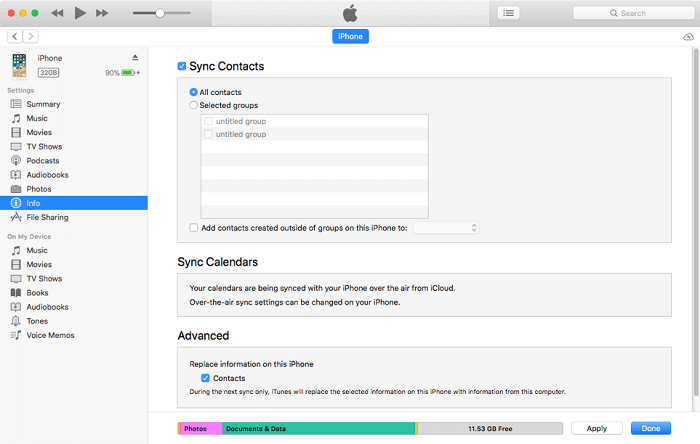Uncheck Contacts under Replace information
The image size is (700, 444).
point(205,378)
